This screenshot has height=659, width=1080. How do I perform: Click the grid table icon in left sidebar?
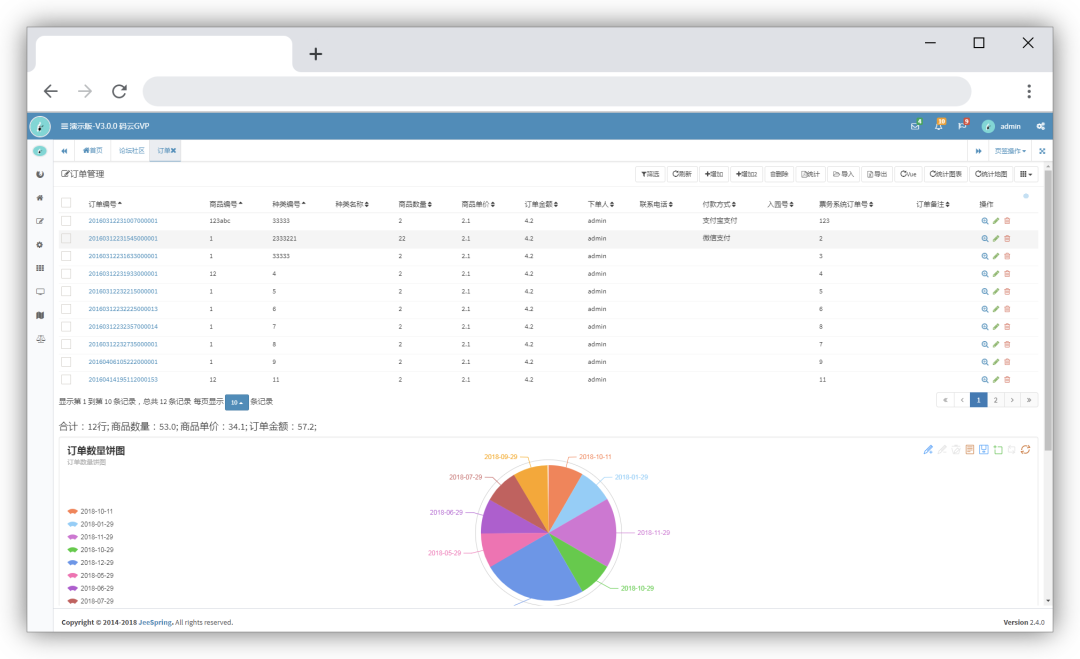tap(40, 268)
